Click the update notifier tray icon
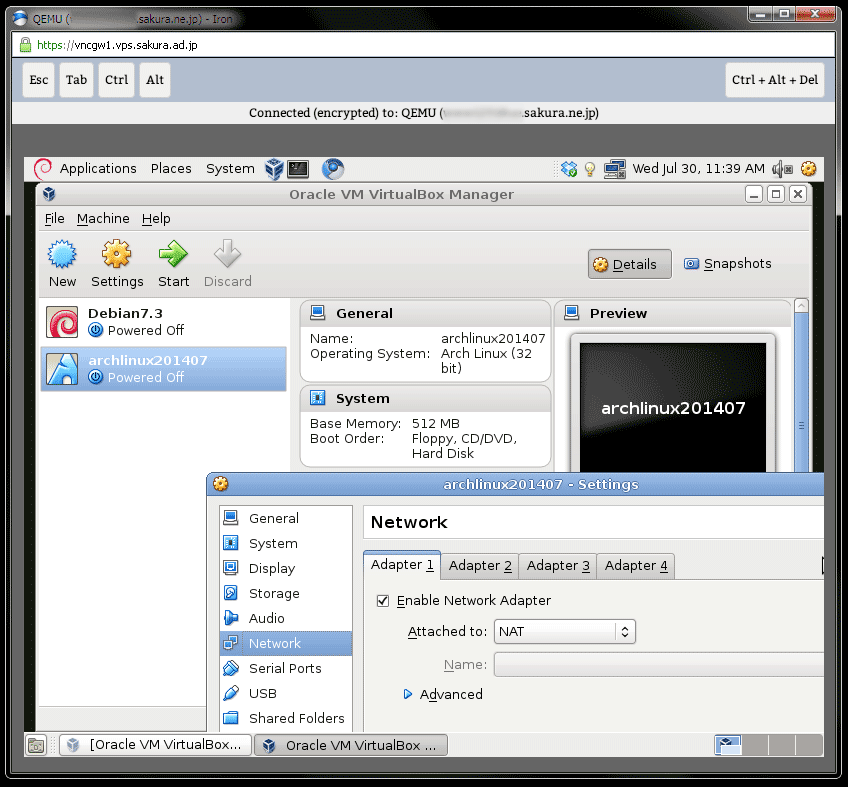The width and height of the screenshot is (848, 787). [x=569, y=169]
